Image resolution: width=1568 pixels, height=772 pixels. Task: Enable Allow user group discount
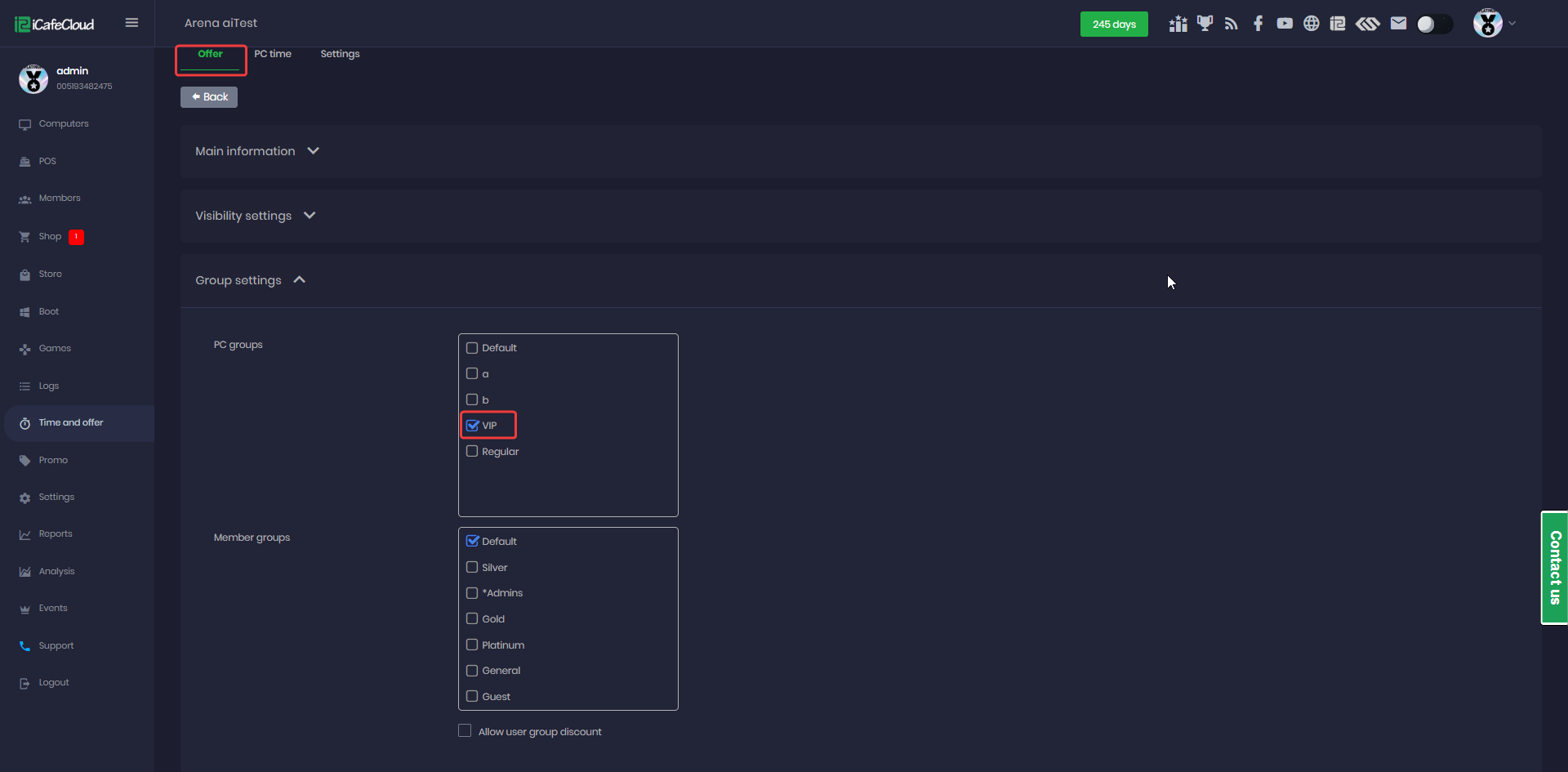point(465,731)
